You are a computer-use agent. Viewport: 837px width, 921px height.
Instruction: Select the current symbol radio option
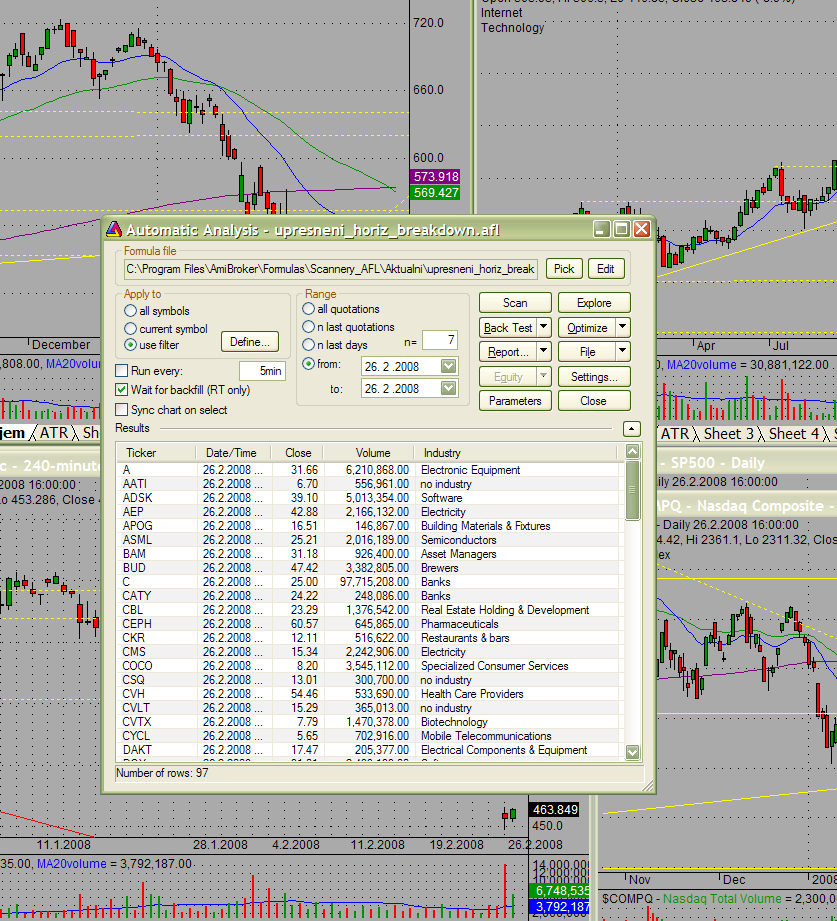coord(130,329)
